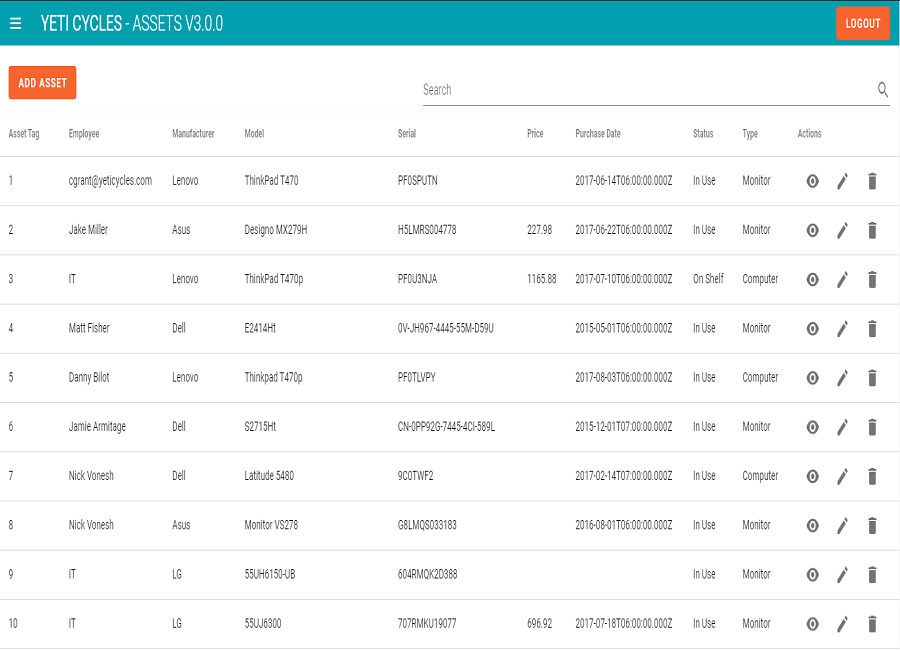Sort by Asset Tag column header
900x650 pixels.
[24, 134]
